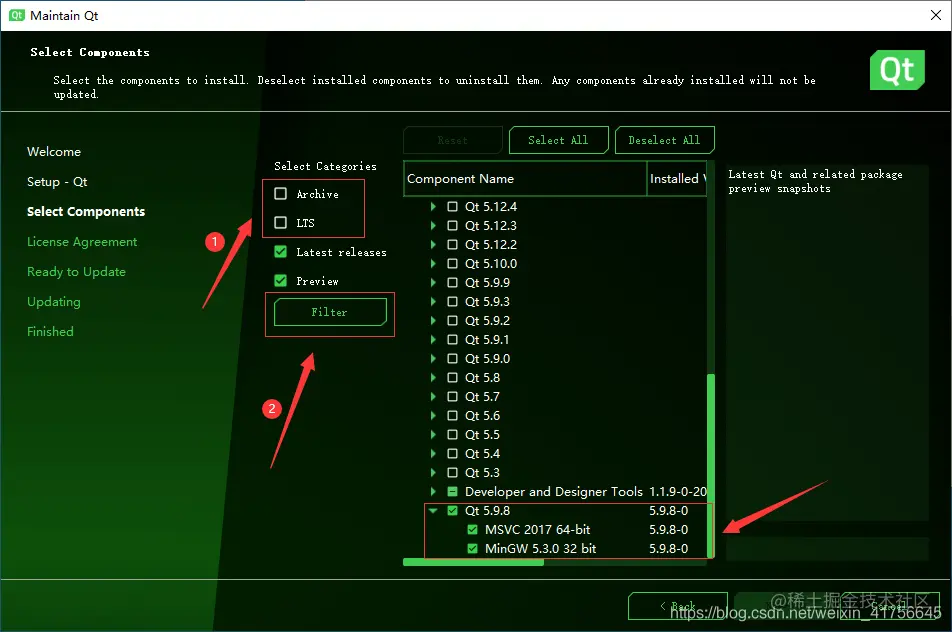Expand the Qt 5.12.4 tree node
The image size is (952, 632).
tap(433, 206)
